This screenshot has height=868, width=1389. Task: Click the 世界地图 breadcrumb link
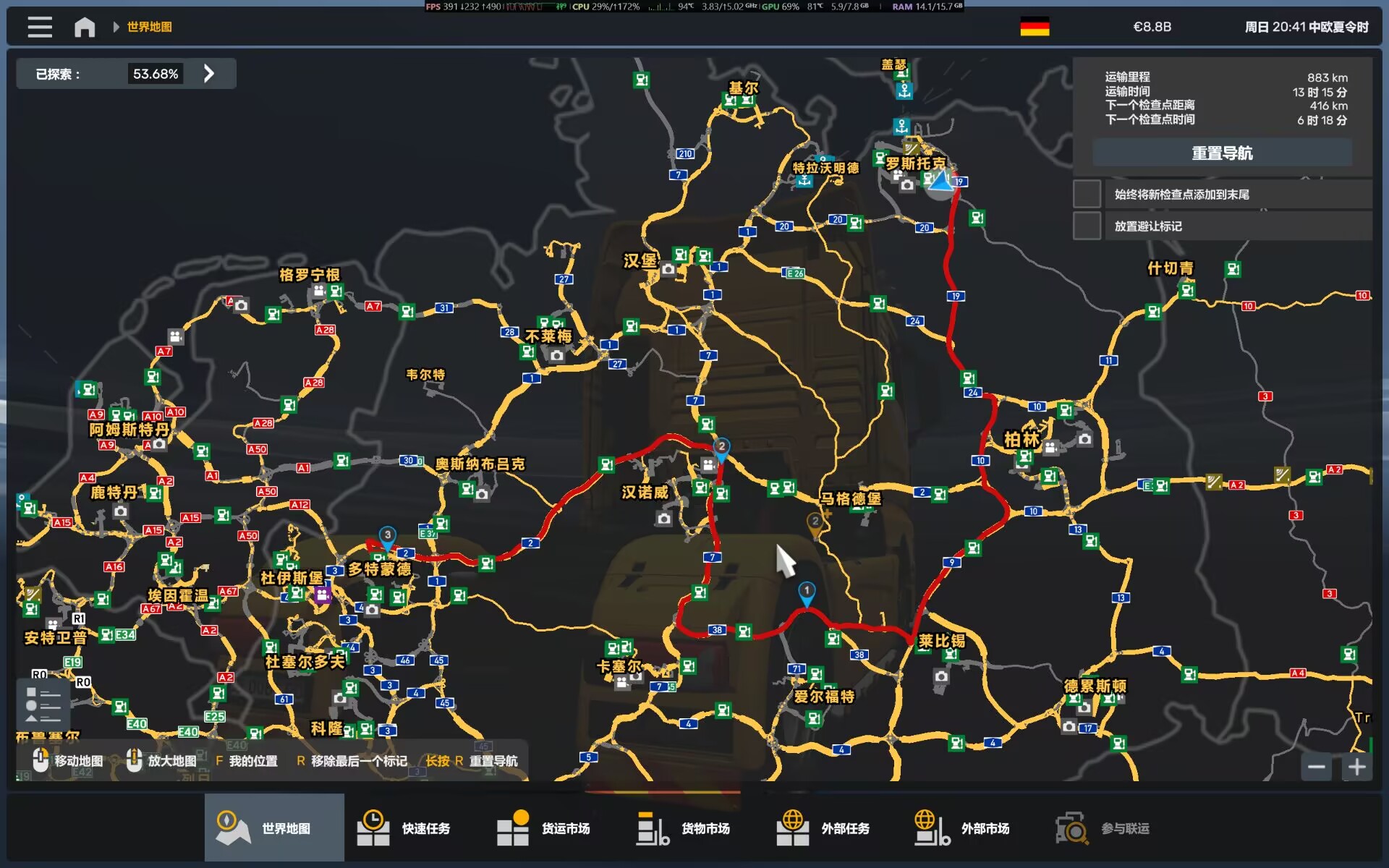tap(150, 27)
